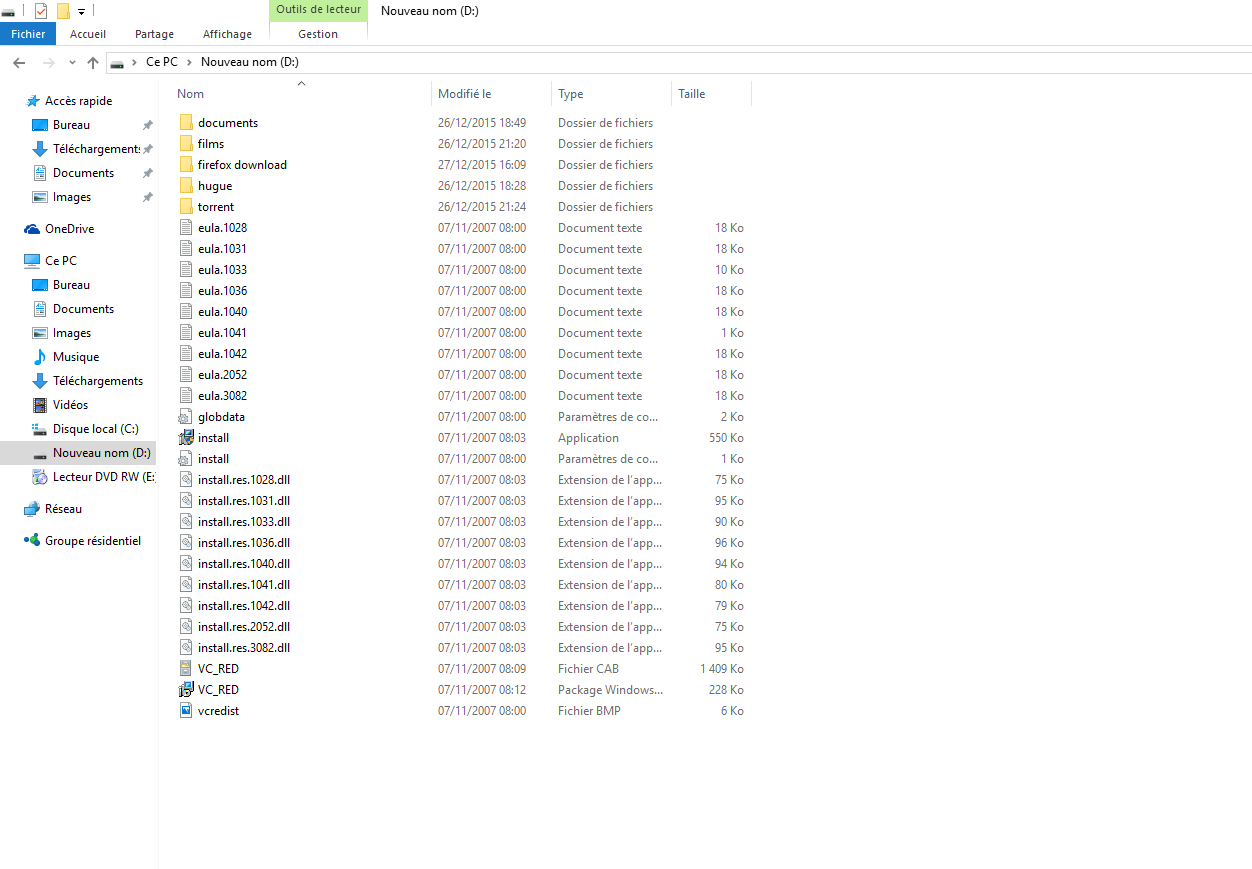Select the torrent folder icon
The image size is (1252, 869).
(186, 207)
